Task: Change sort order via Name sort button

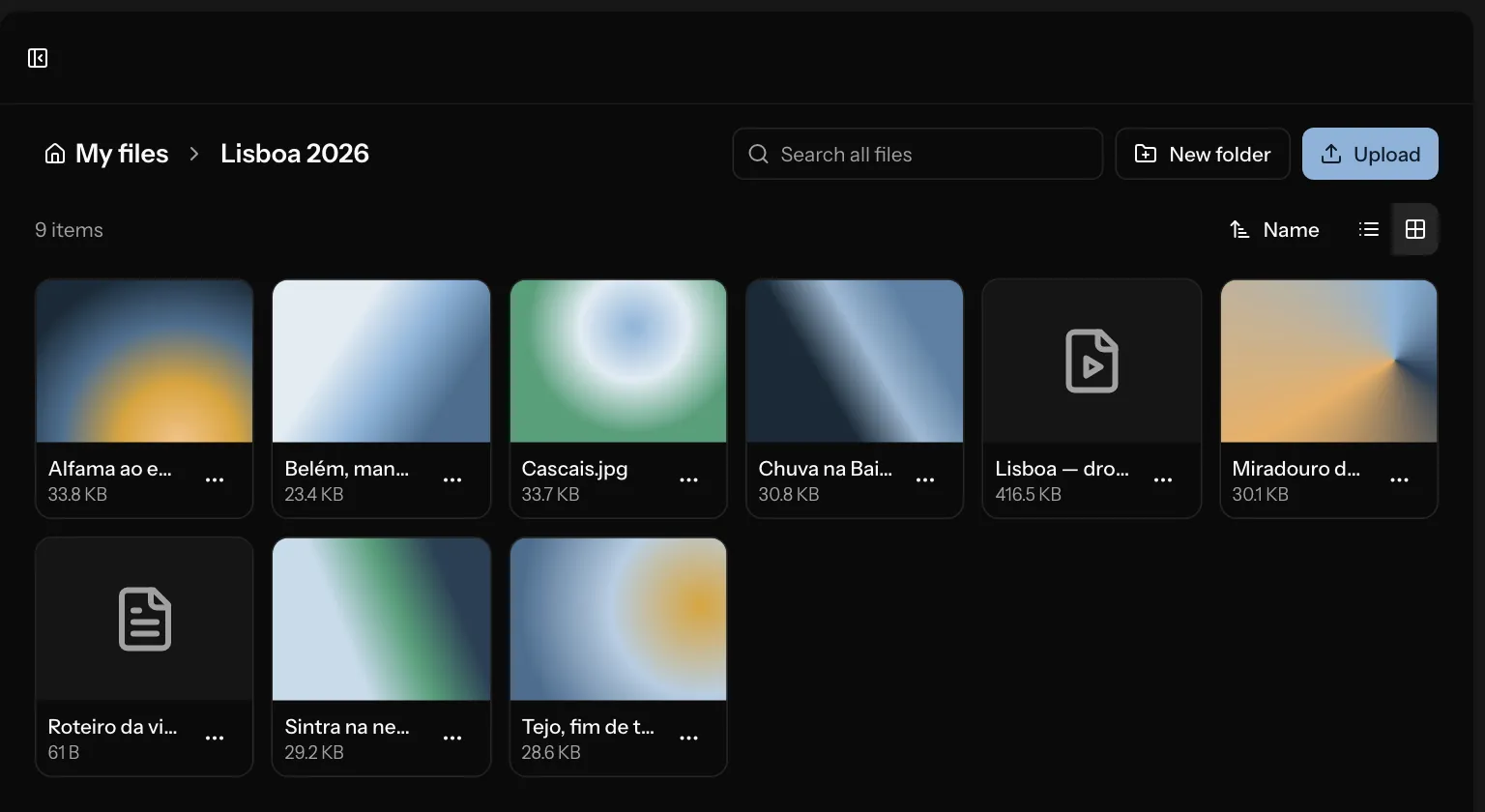Action: 1274,229
